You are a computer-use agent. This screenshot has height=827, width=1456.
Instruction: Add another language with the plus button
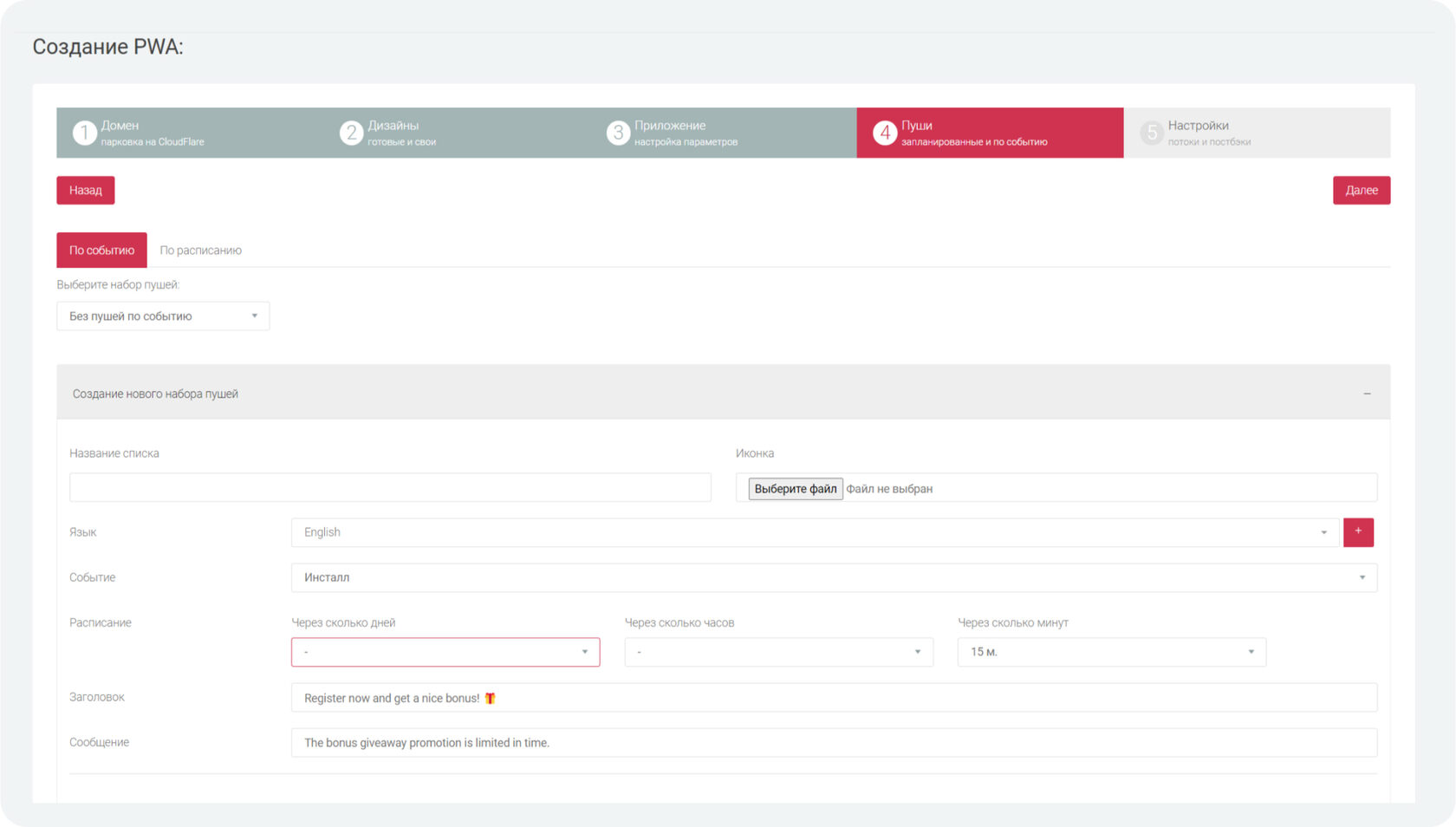pos(1357,531)
